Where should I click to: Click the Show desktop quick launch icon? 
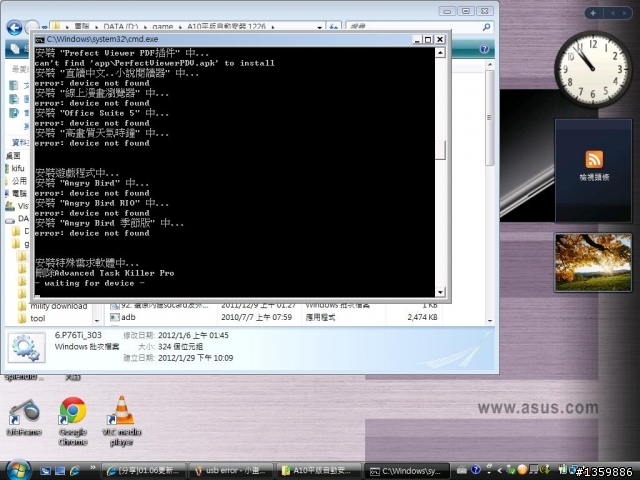[x=60, y=471]
